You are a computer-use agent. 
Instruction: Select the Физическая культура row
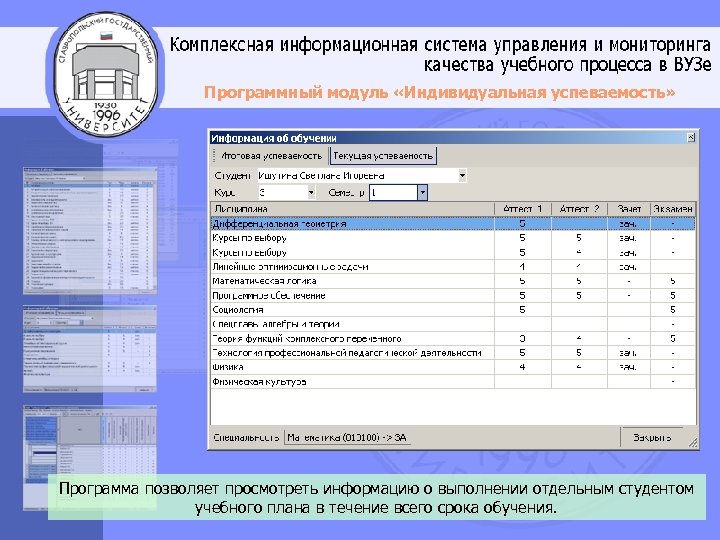[x=453, y=382]
